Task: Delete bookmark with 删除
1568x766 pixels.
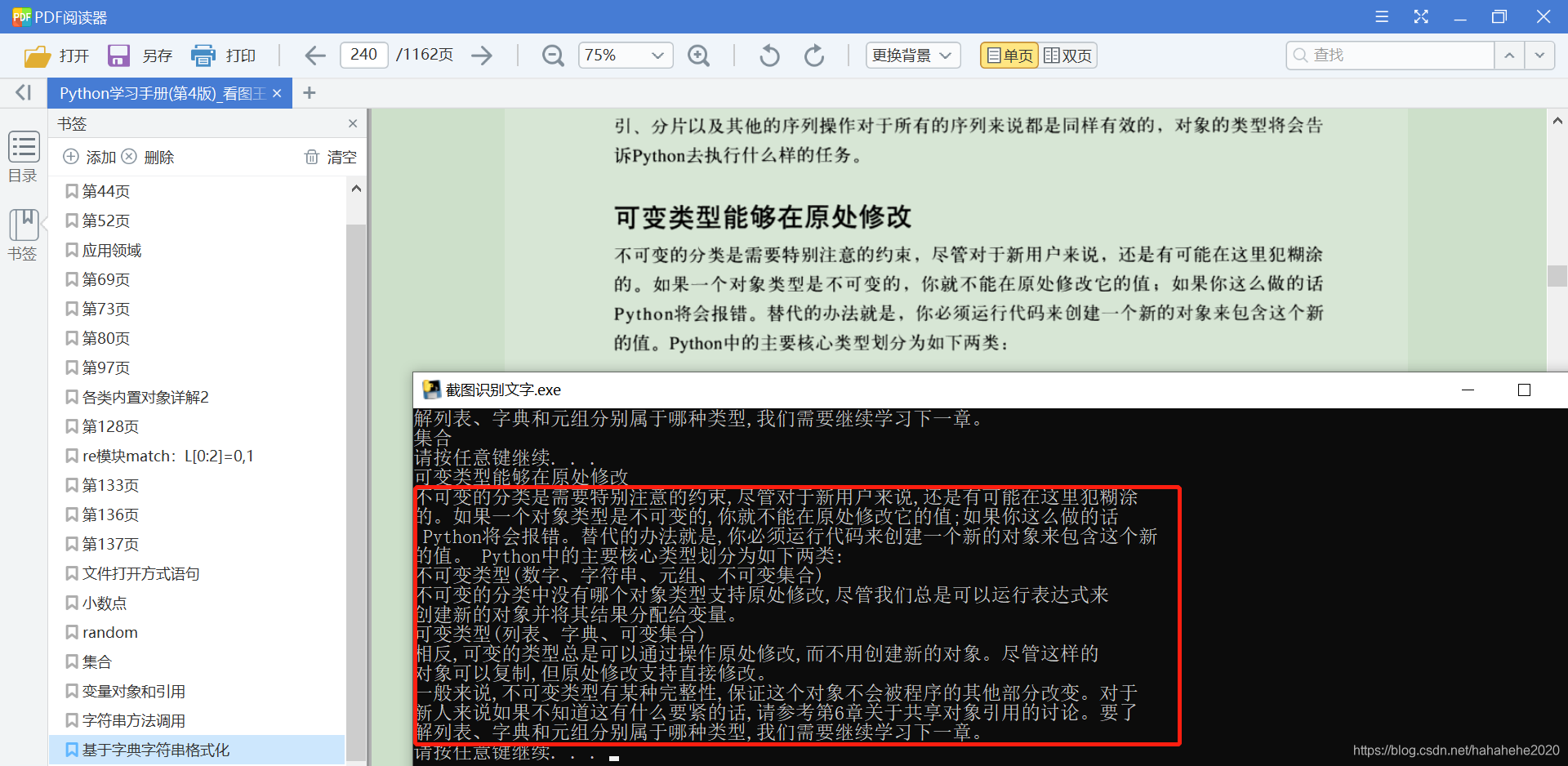Action: tap(148, 157)
